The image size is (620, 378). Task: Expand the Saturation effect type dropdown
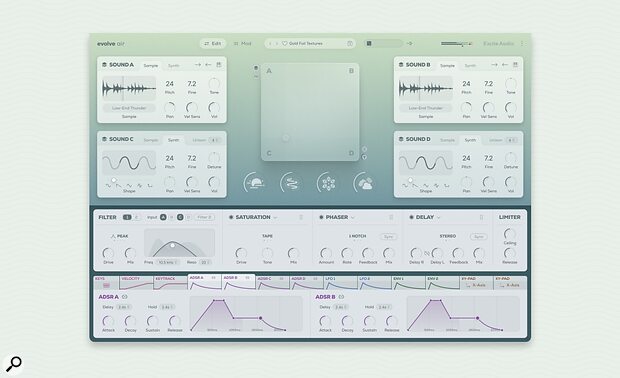pyautogui.click(x=275, y=217)
